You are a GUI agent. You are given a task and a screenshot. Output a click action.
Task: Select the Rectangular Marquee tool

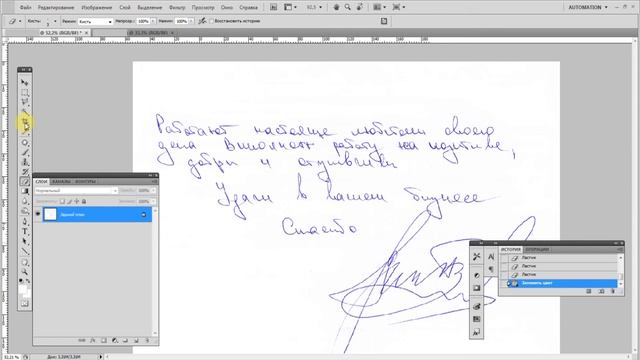pyautogui.click(x=24, y=92)
